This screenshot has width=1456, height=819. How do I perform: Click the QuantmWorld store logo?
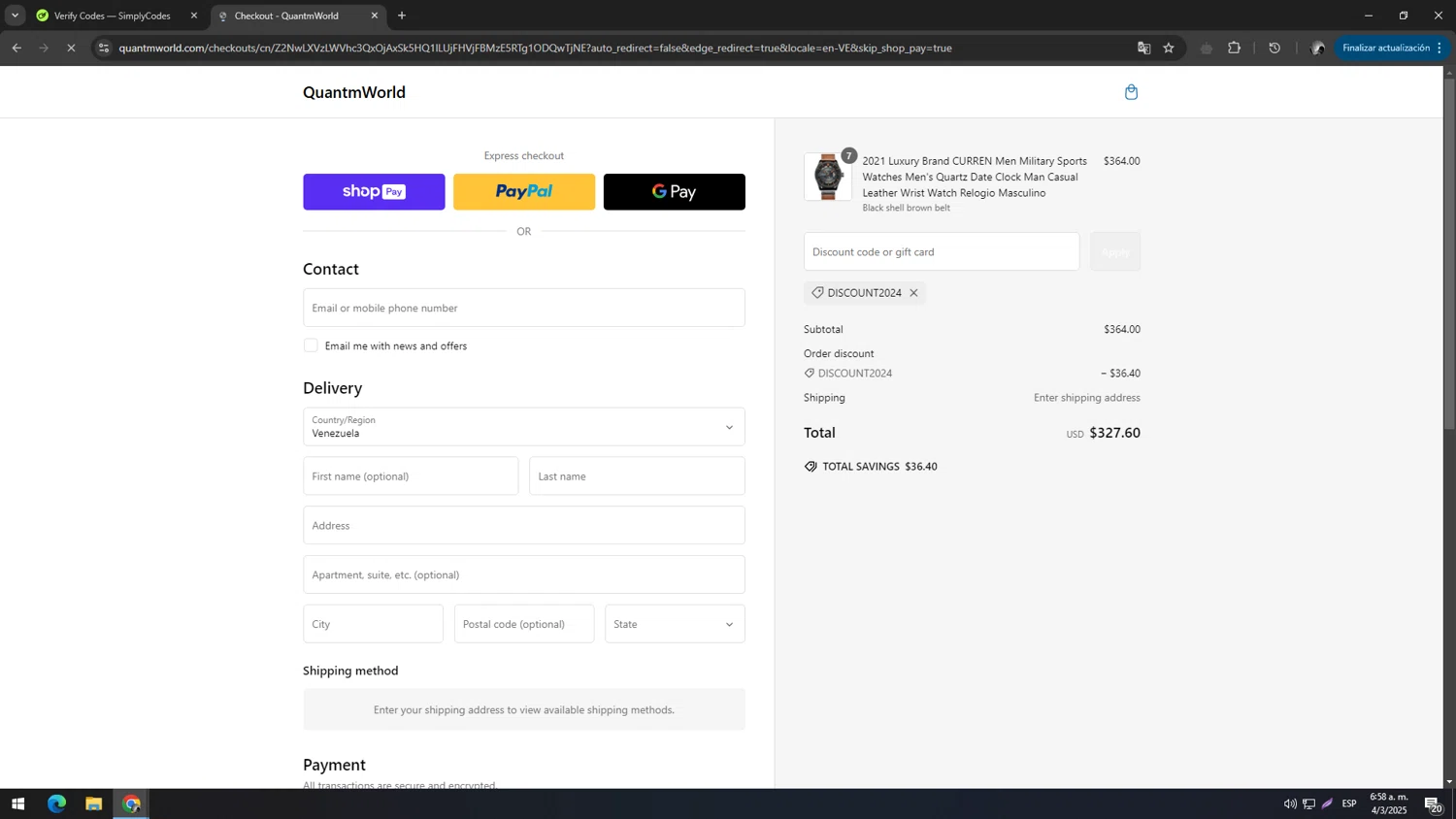(354, 92)
